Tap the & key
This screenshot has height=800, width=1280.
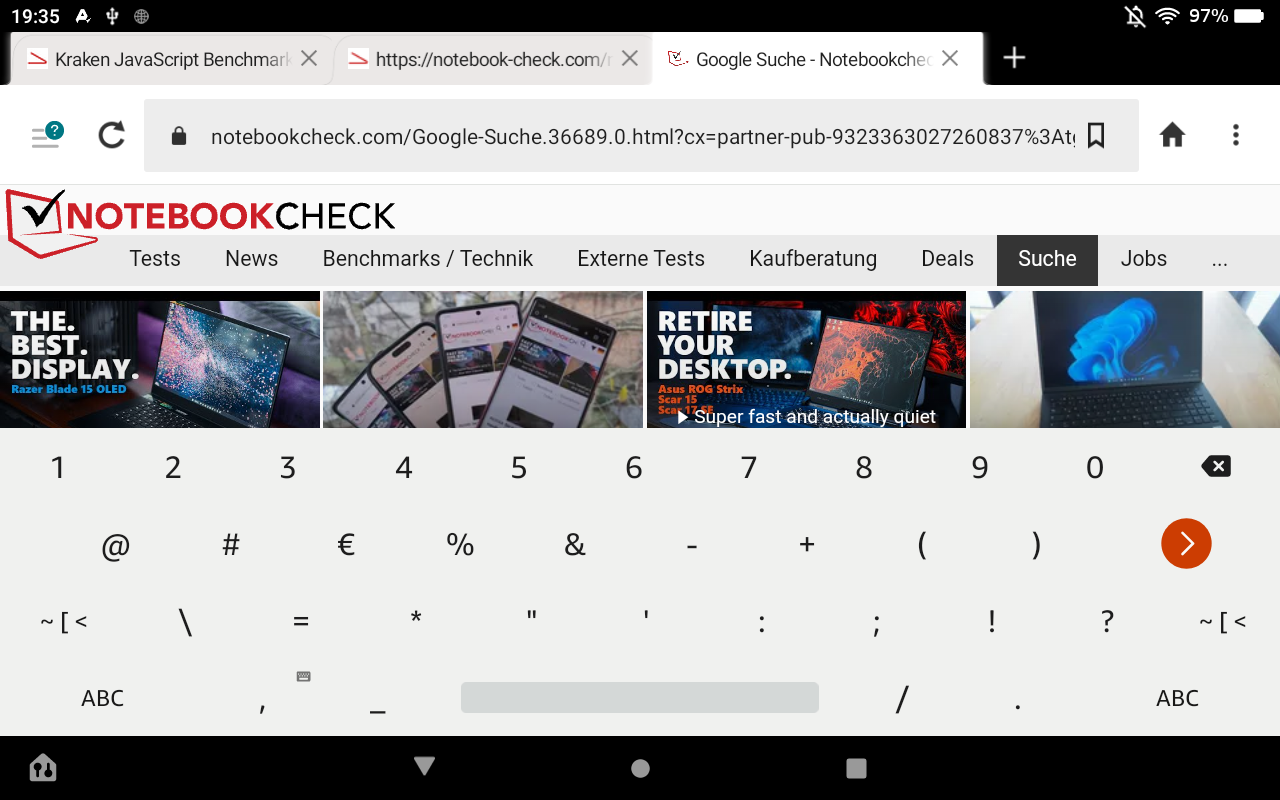point(575,545)
